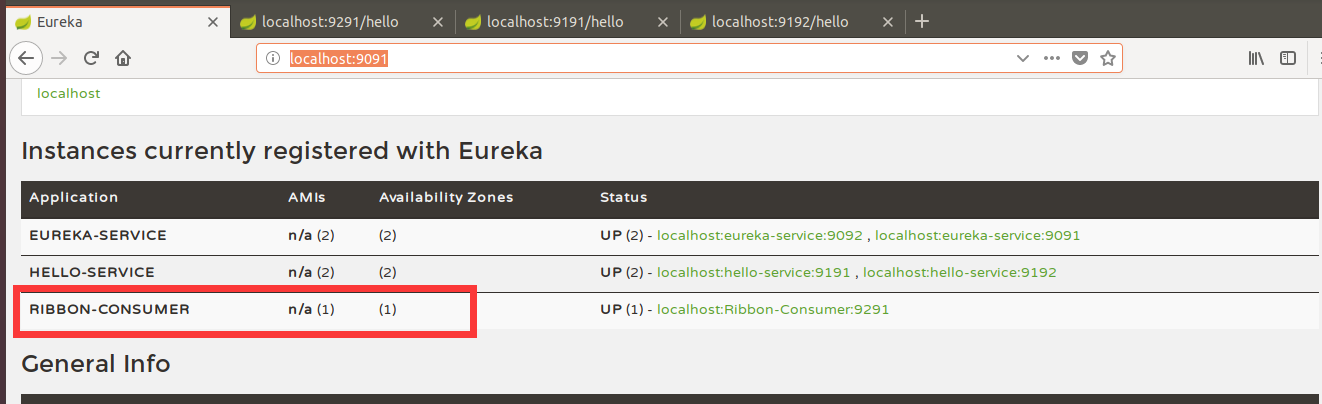
Task: Switch to the localhost:9192/hello tab
Action: click(792, 21)
